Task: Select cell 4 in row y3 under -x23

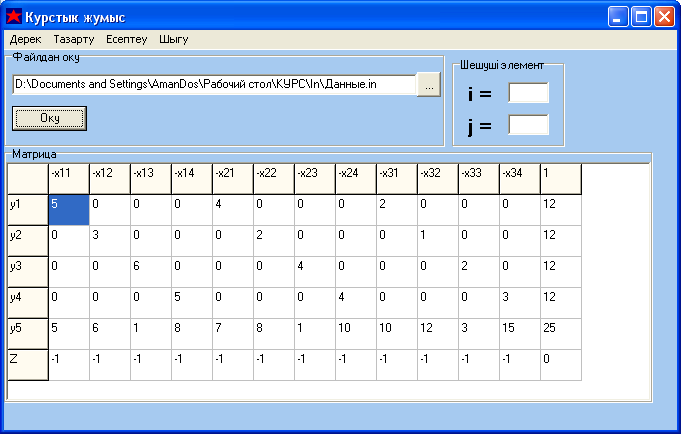Action: click(315, 272)
